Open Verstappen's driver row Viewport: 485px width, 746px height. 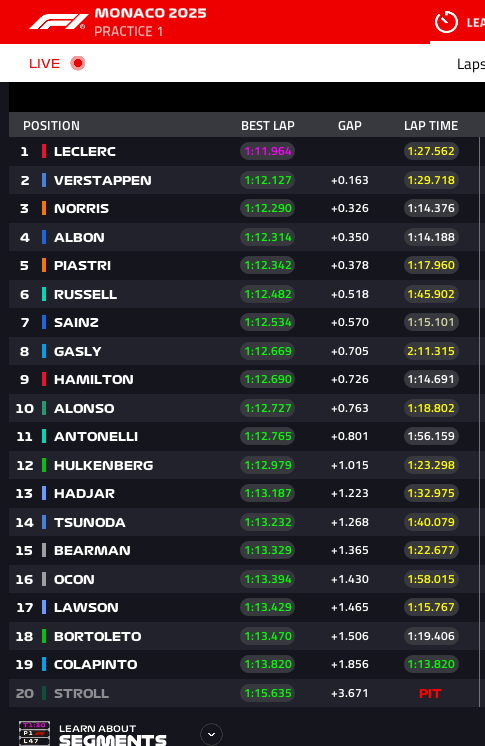[x=244, y=180]
